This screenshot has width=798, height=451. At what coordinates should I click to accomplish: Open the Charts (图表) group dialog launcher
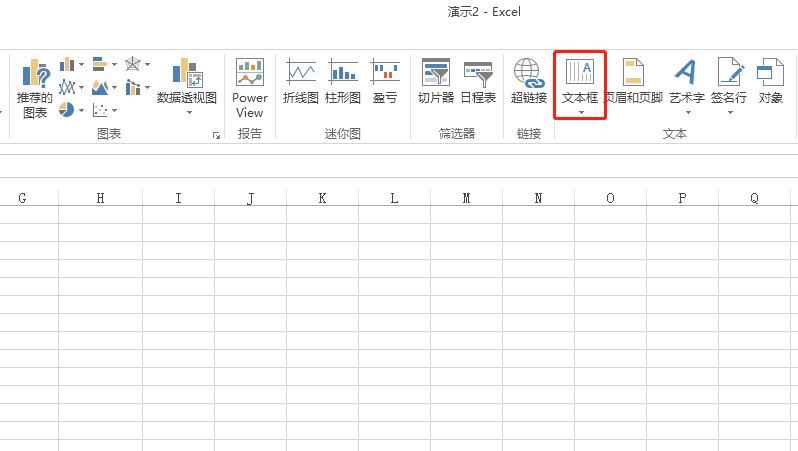(217, 135)
